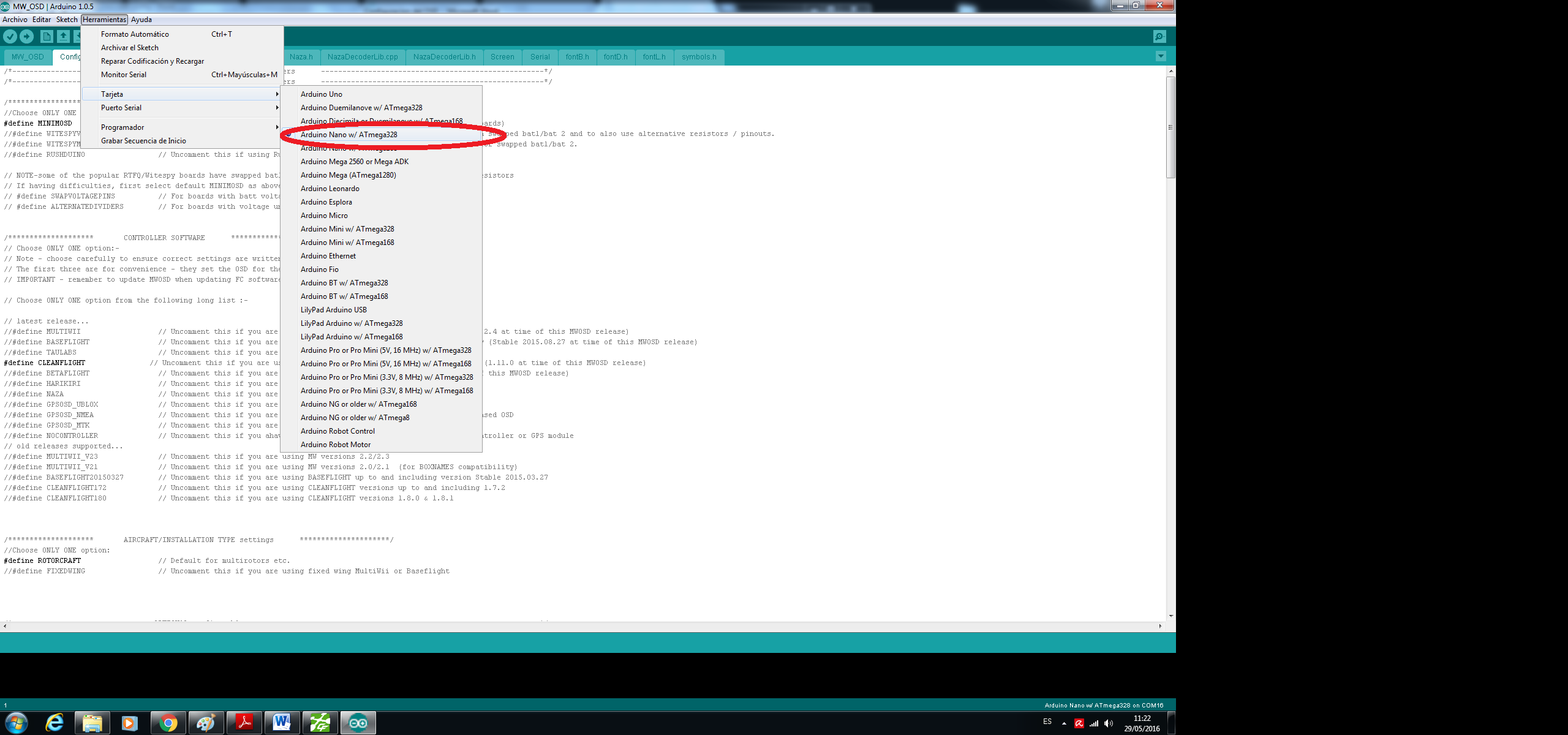Image resolution: width=1568 pixels, height=735 pixels.
Task: Open the Archivo menu
Action: (x=15, y=20)
